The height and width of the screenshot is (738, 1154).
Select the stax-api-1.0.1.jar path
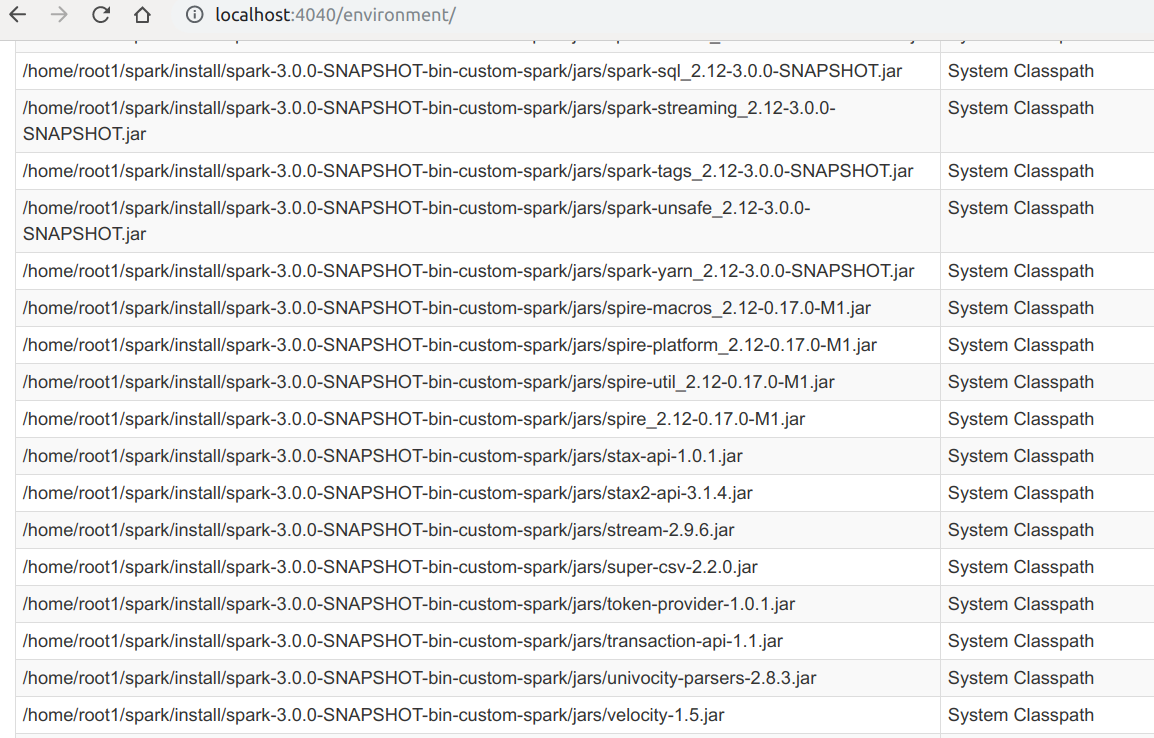383,456
